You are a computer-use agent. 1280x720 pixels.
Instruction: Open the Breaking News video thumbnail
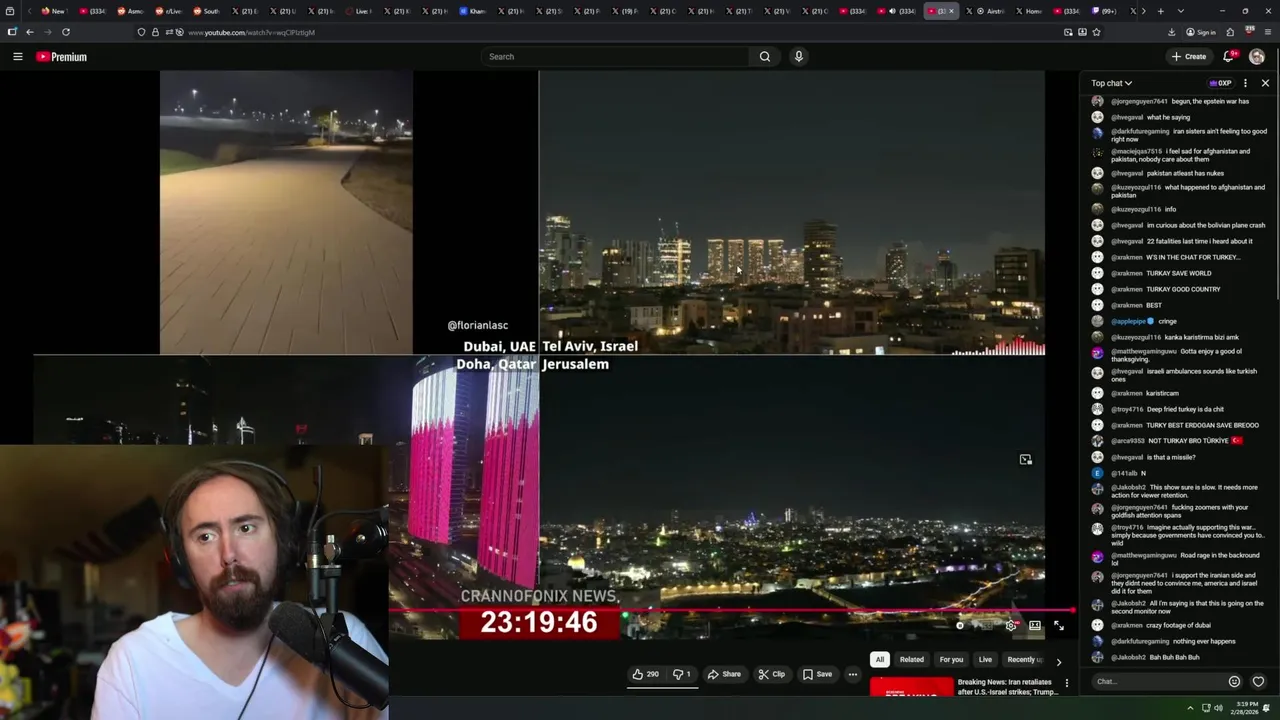point(911,687)
